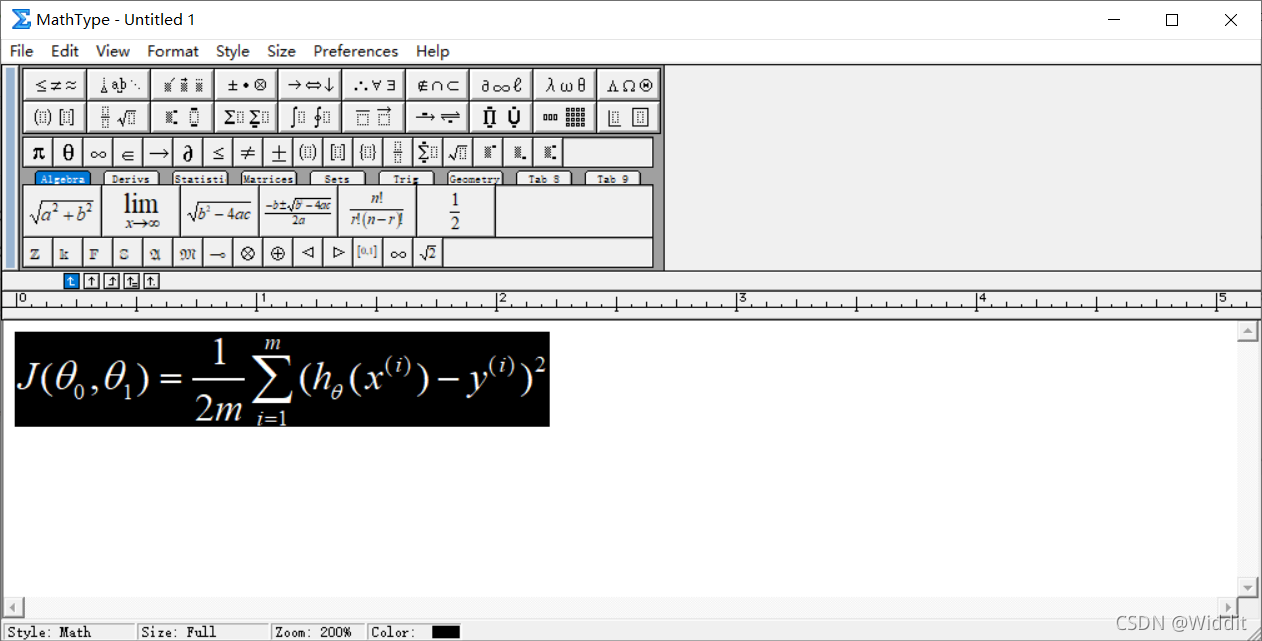Insert the theta symbol from small bar
1262x641 pixels.
point(68,153)
